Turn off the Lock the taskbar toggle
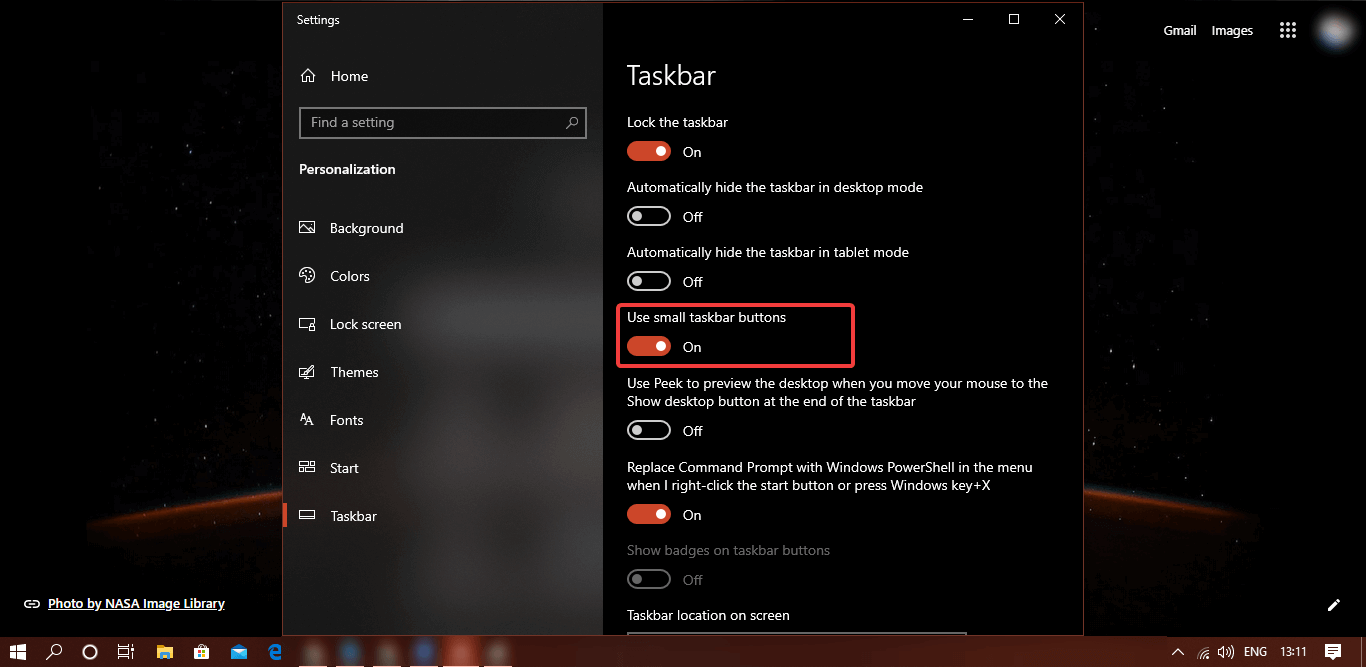Viewport: 1366px width, 667px height. coord(649,151)
